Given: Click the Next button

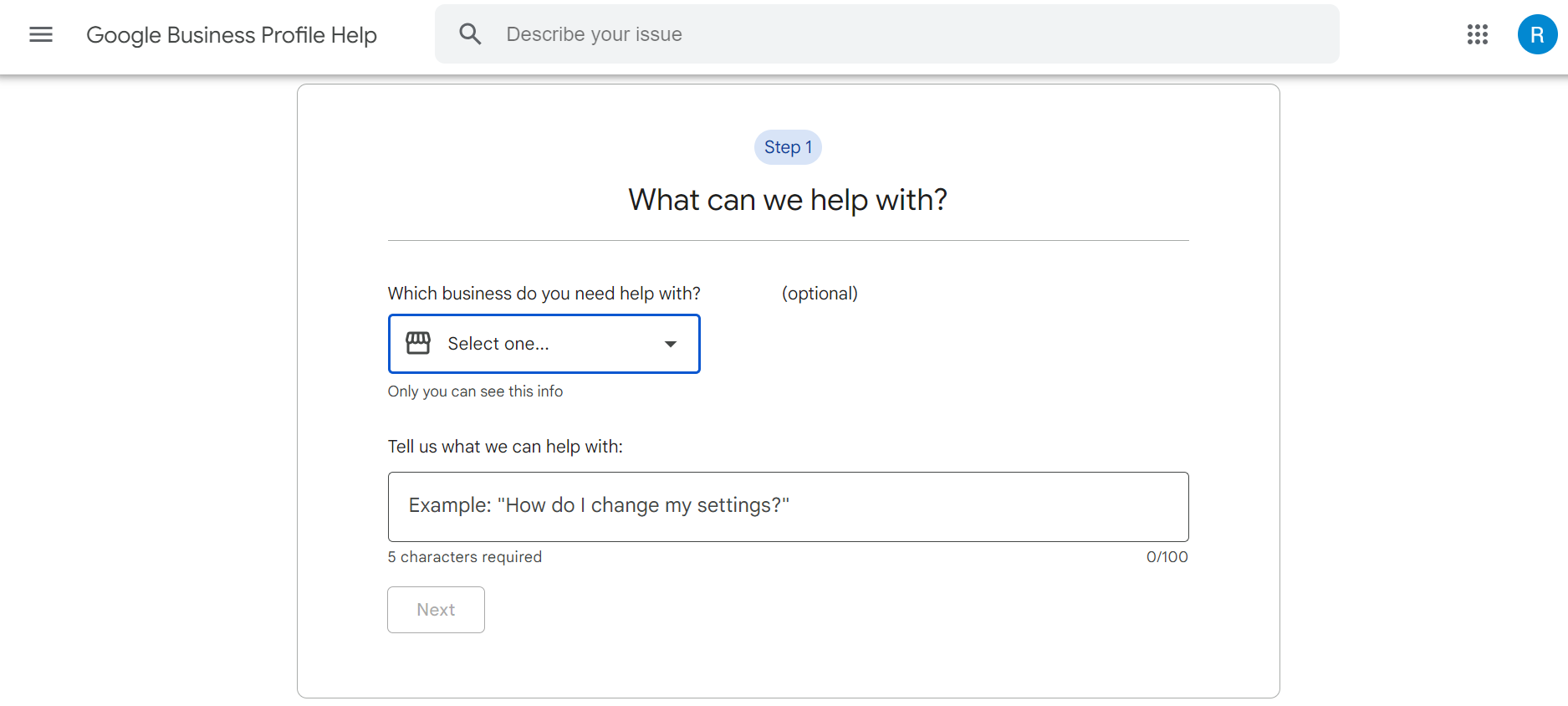Looking at the screenshot, I should click(x=436, y=610).
